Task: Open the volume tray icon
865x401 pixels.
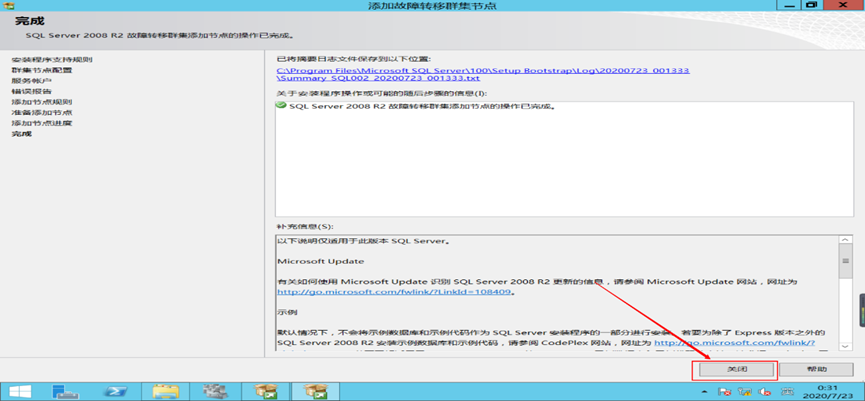Action: coord(765,392)
